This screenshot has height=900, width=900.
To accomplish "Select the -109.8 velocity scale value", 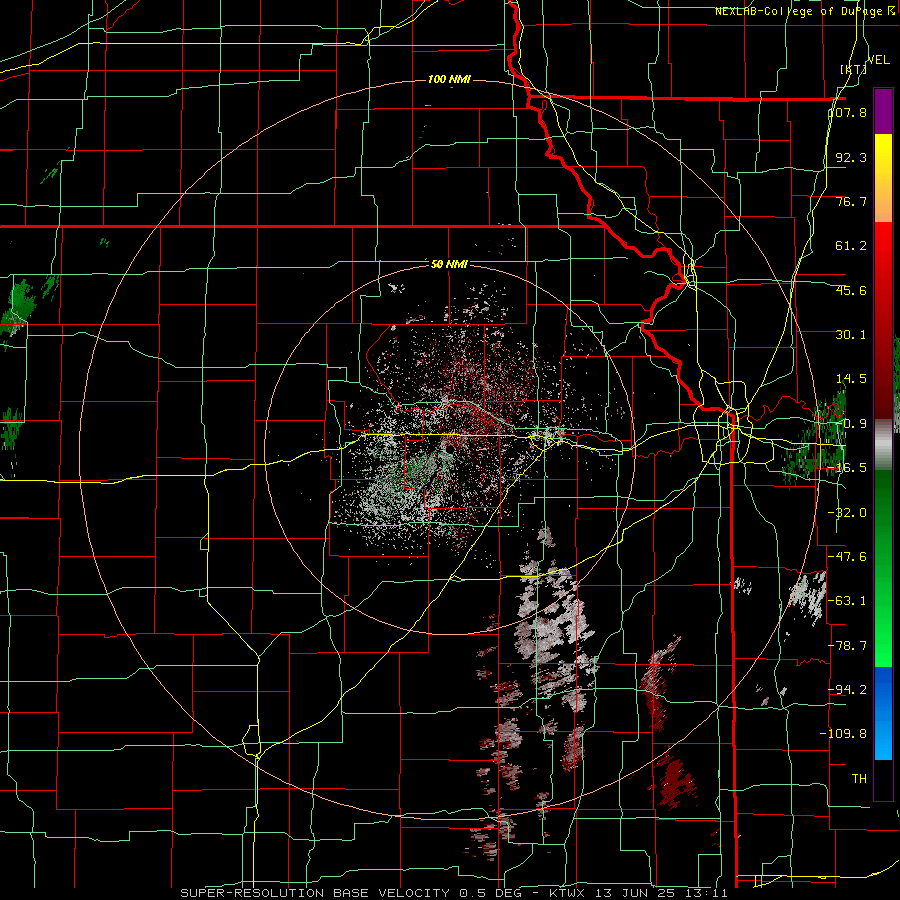I will (x=843, y=734).
